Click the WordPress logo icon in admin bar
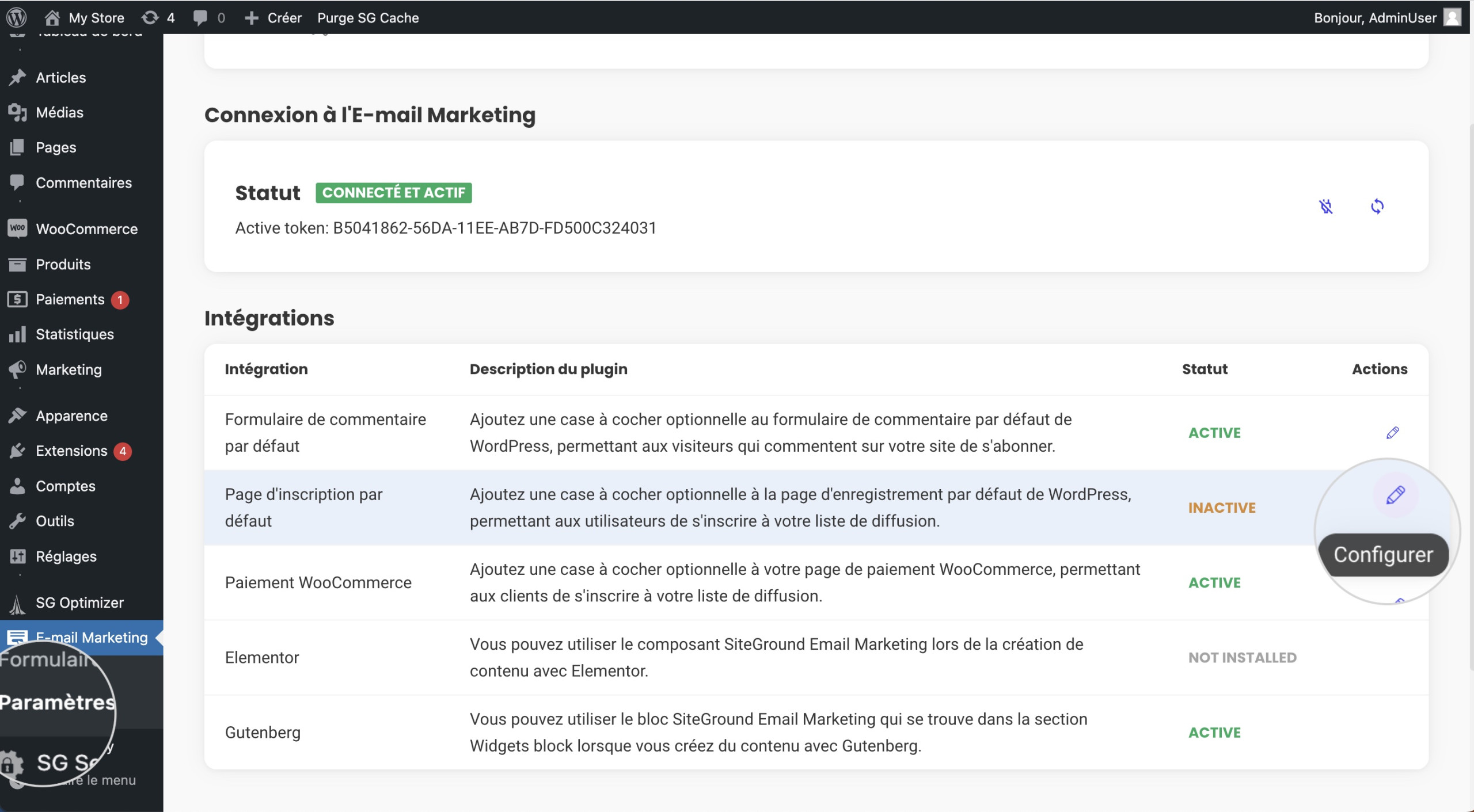Viewport: 1474px width, 812px height. [x=17, y=17]
